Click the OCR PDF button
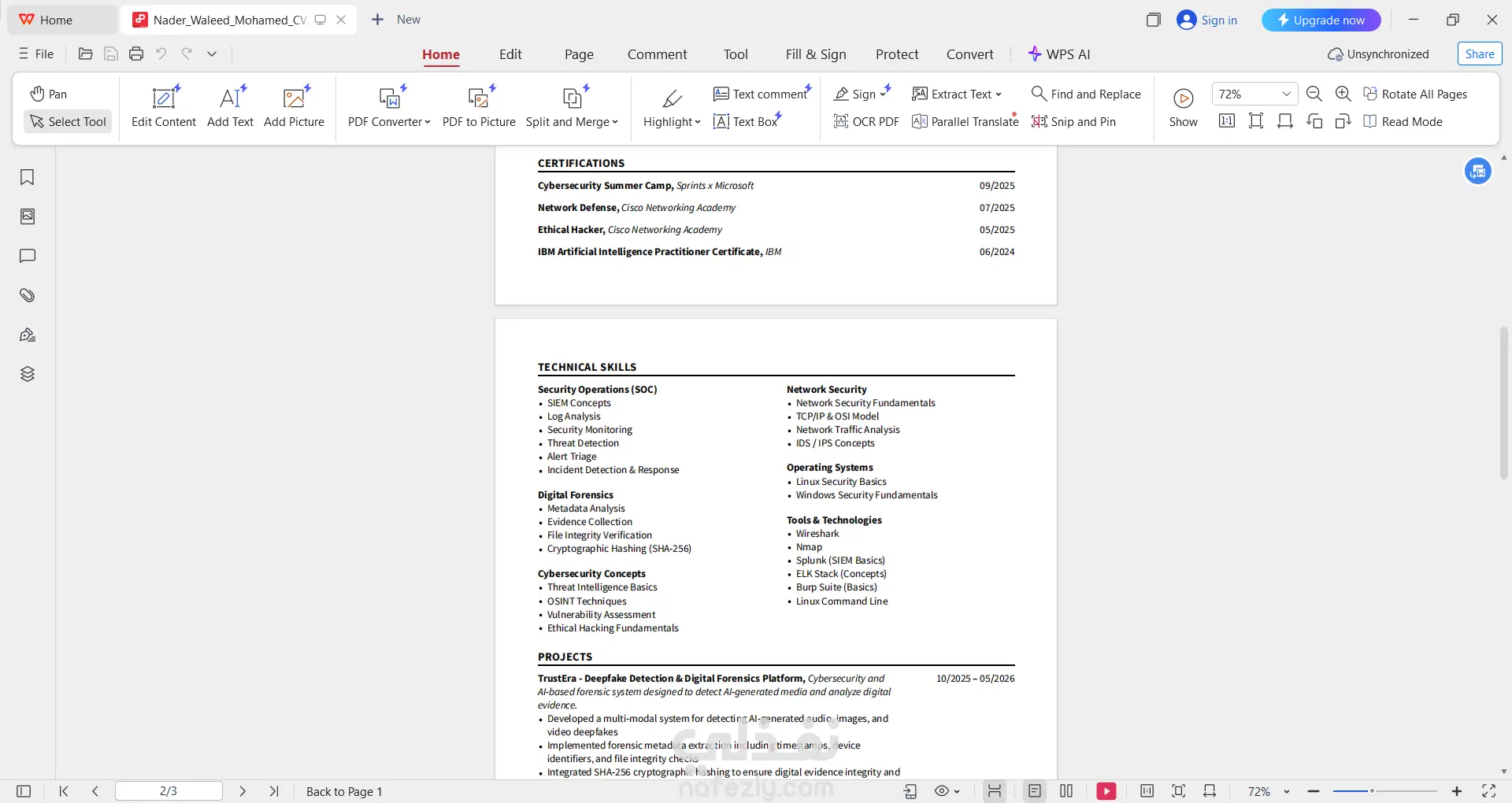Viewport: 1512px width, 803px height. pyautogui.click(x=866, y=121)
